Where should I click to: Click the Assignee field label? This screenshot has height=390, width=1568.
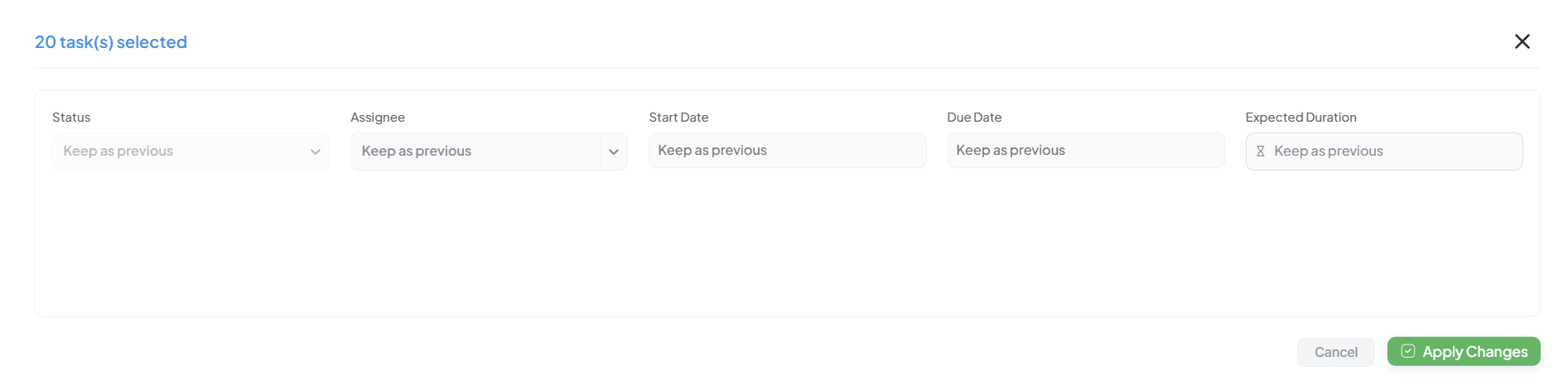point(378,118)
